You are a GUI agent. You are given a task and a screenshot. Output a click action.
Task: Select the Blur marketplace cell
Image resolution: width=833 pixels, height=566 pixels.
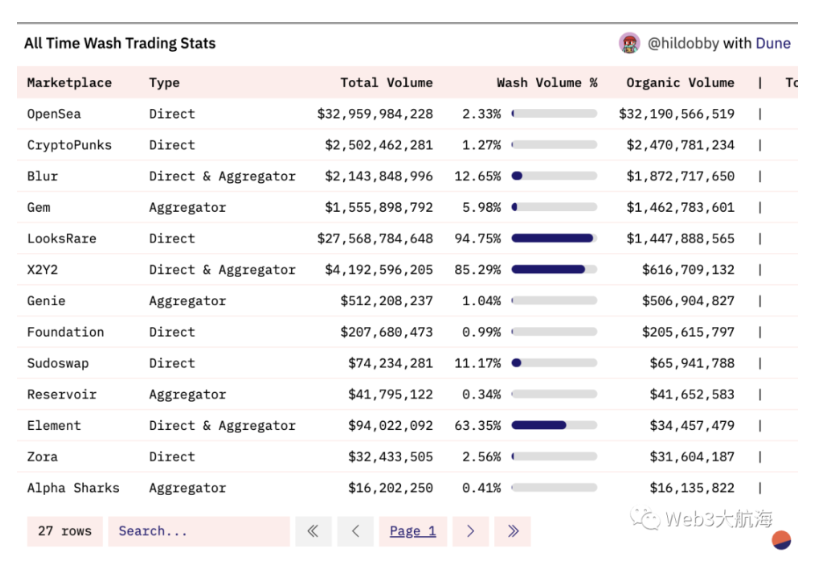42,176
